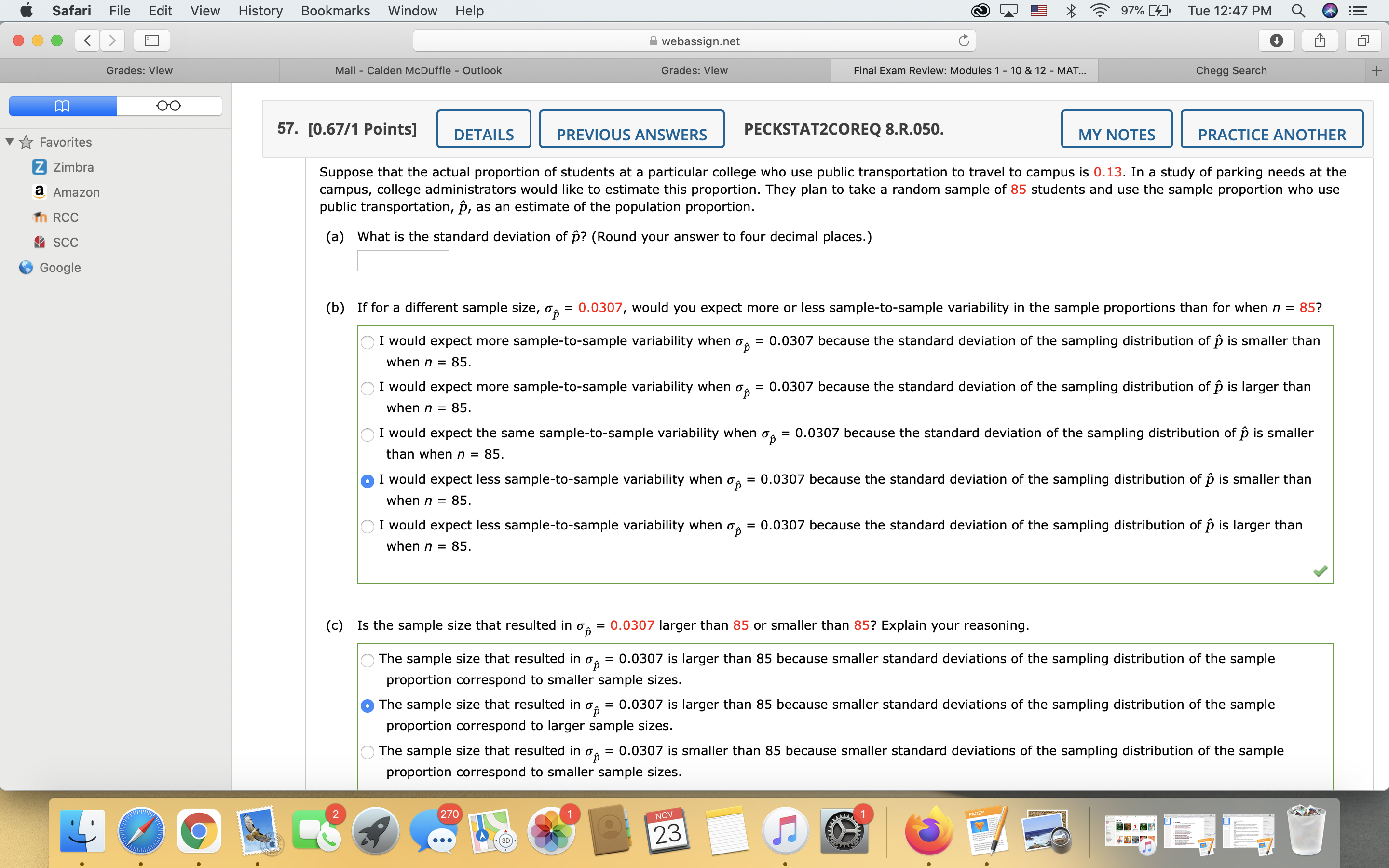The image size is (1389, 868).
Task: Click the PREVIOUS ANSWERS button
Action: 631,134
